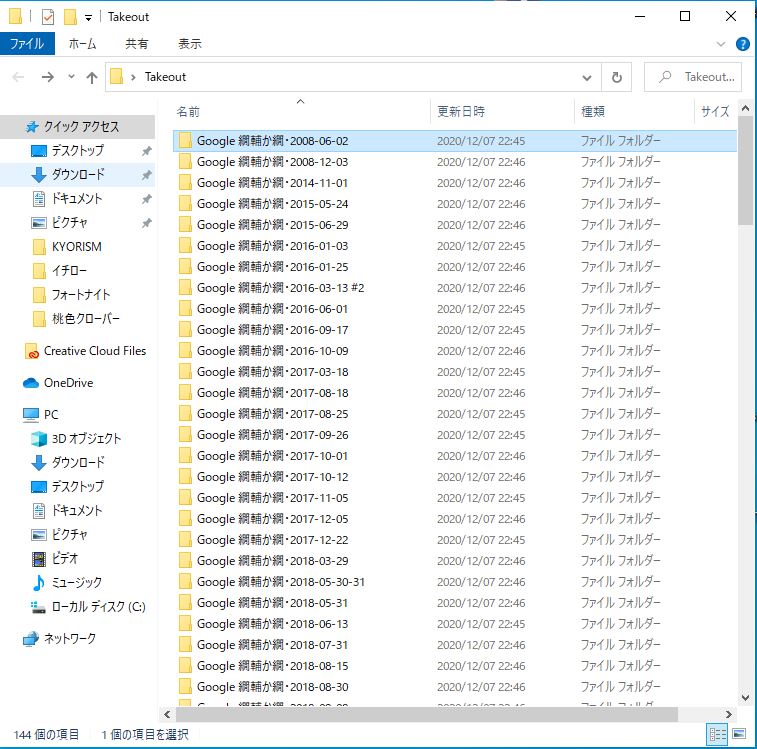
Task: Select folder dated 2015-05-24
Action: click(x=454, y=204)
